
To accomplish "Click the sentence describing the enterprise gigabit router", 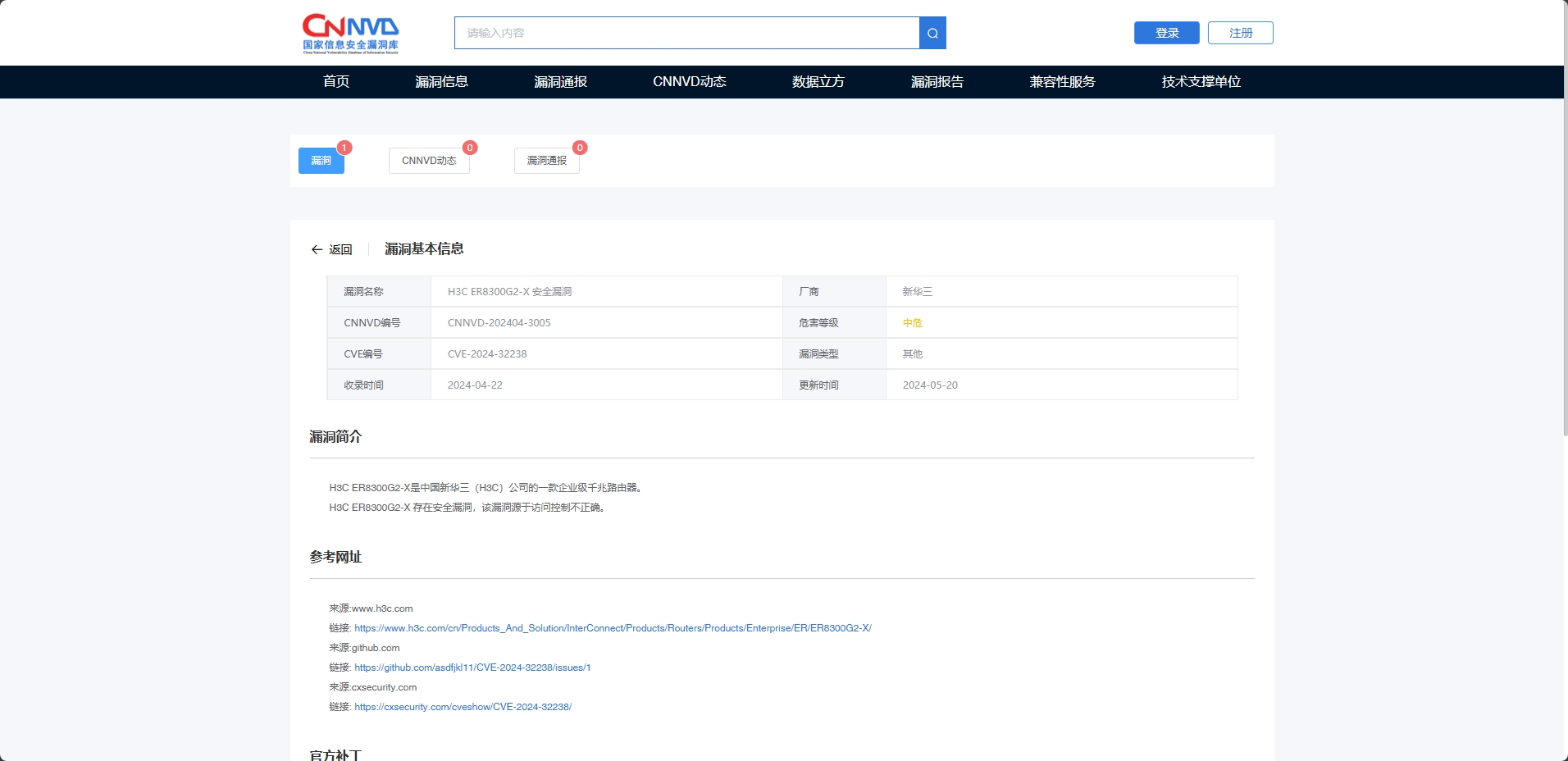I will tap(487, 488).
